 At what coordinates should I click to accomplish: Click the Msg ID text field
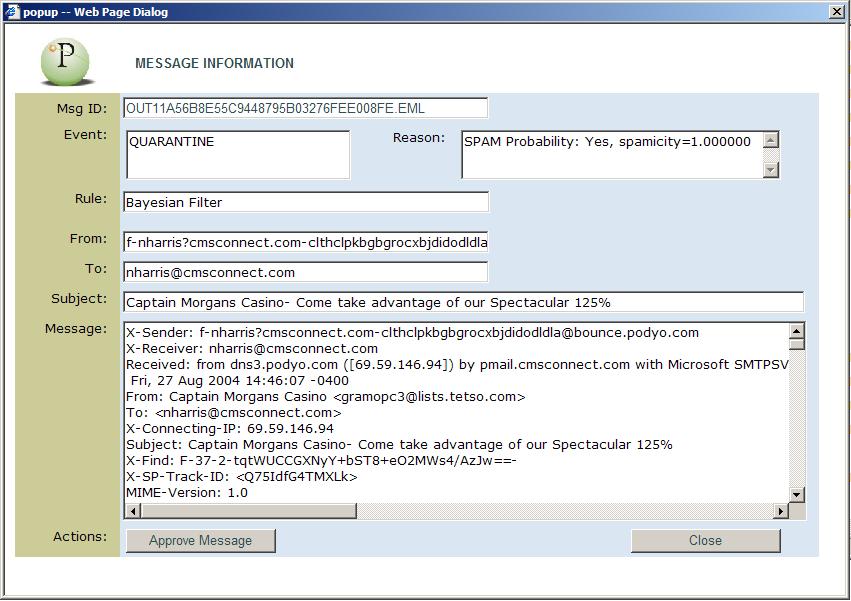(306, 108)
